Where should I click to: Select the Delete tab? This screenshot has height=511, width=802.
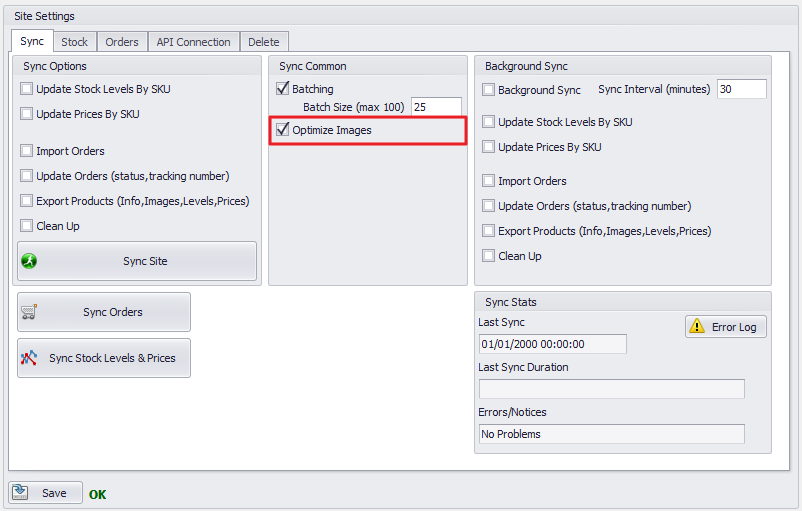pos(264,42)
